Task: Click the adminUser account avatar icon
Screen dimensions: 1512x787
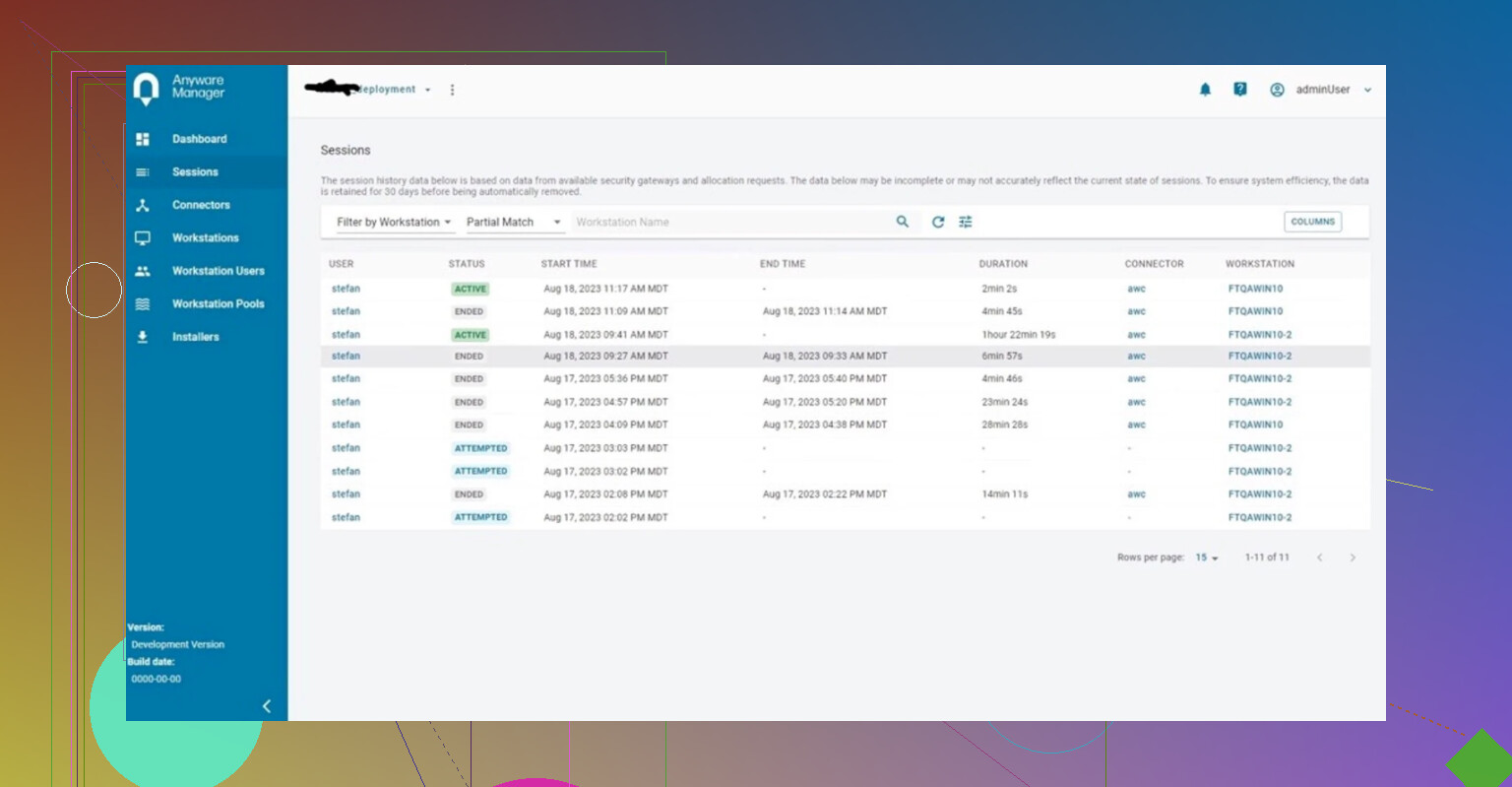Action: coord(1277,90)
